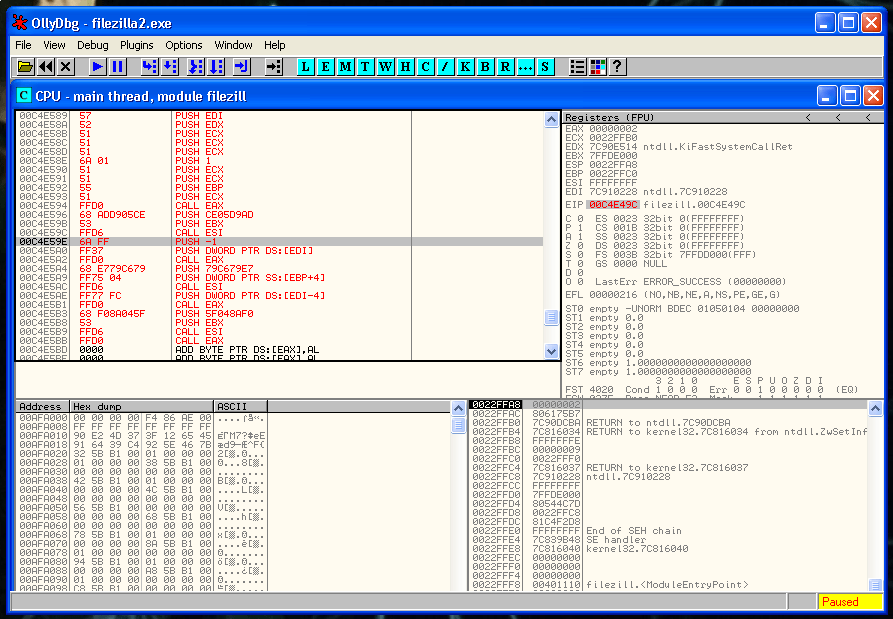Image resolution: width=893 pixels, height=619 pixels.
Task: Select the PUSH -1 instruction line
Action: (279, 241)
